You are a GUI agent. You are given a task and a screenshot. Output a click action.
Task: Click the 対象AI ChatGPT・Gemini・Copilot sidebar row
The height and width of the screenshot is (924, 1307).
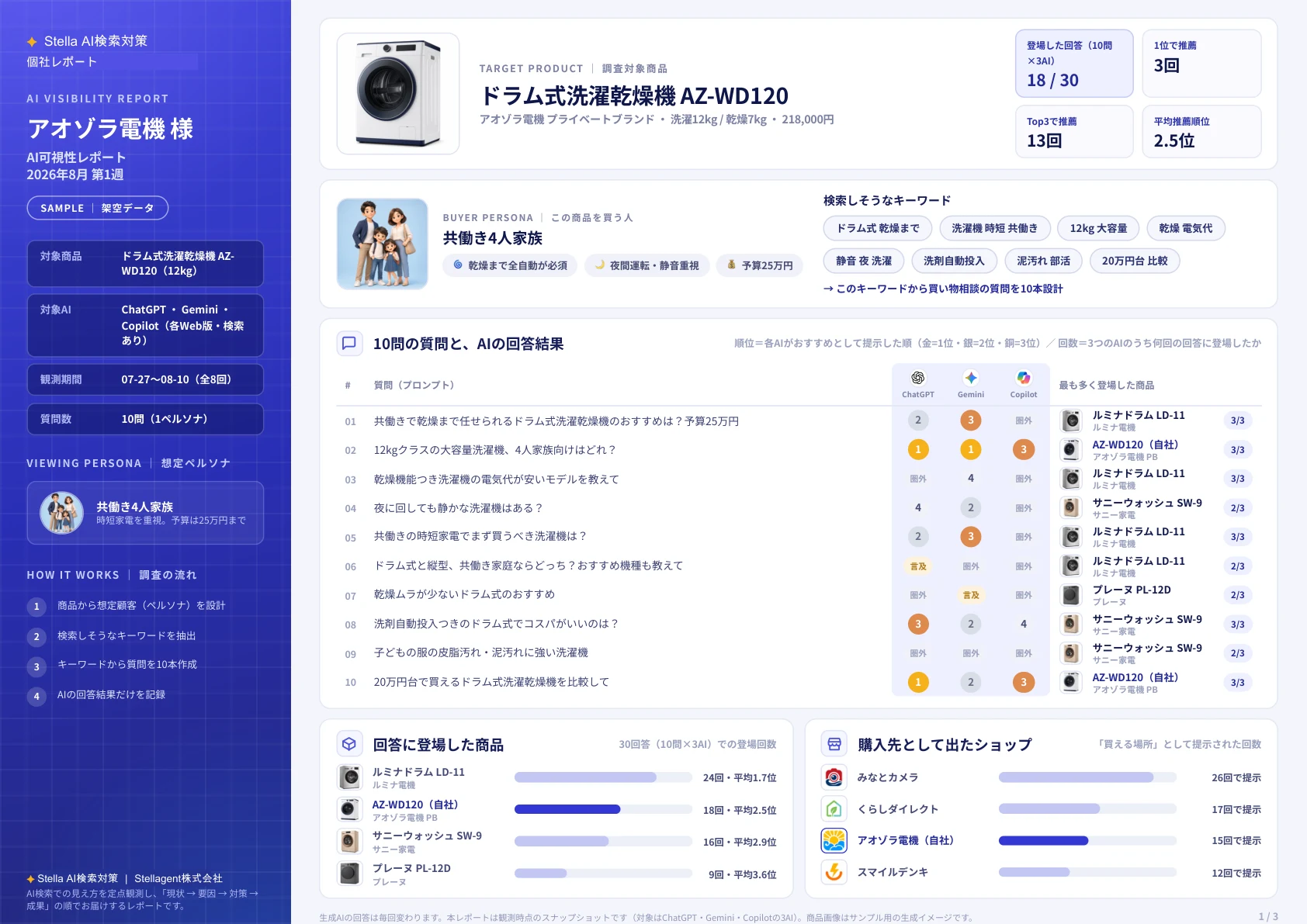click(145, 325)
